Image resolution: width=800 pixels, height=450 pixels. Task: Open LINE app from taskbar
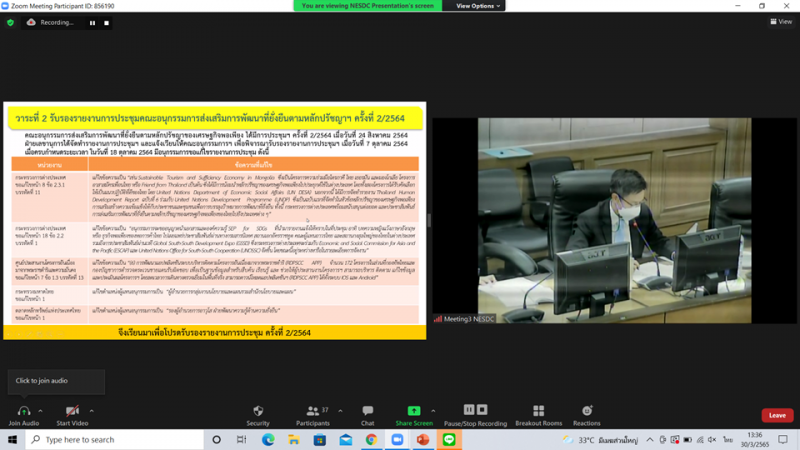(x=449, y=439)
